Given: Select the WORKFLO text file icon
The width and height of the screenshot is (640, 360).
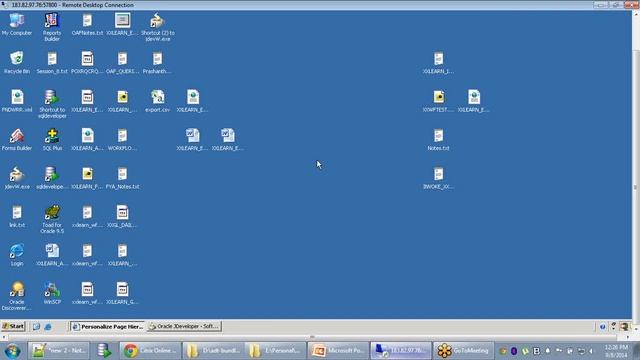Looking at the screenshot, I should (122, 140).
